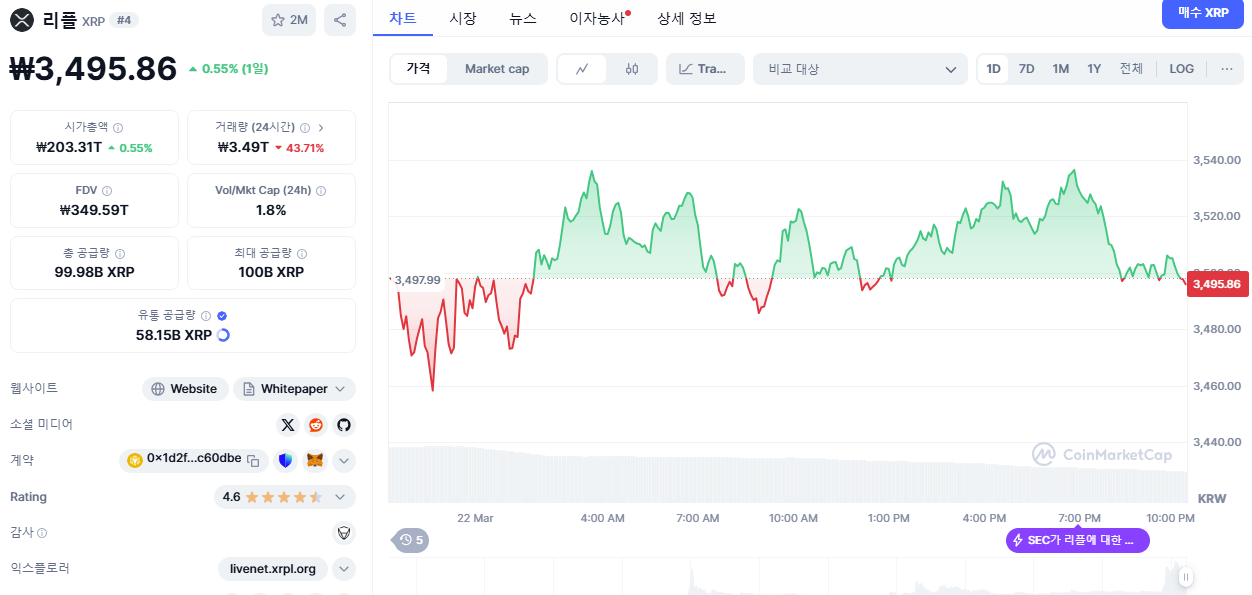Click the range navigator pause handle
The height and width of the screenshot is (595, 1252).
click(1186, 576)
